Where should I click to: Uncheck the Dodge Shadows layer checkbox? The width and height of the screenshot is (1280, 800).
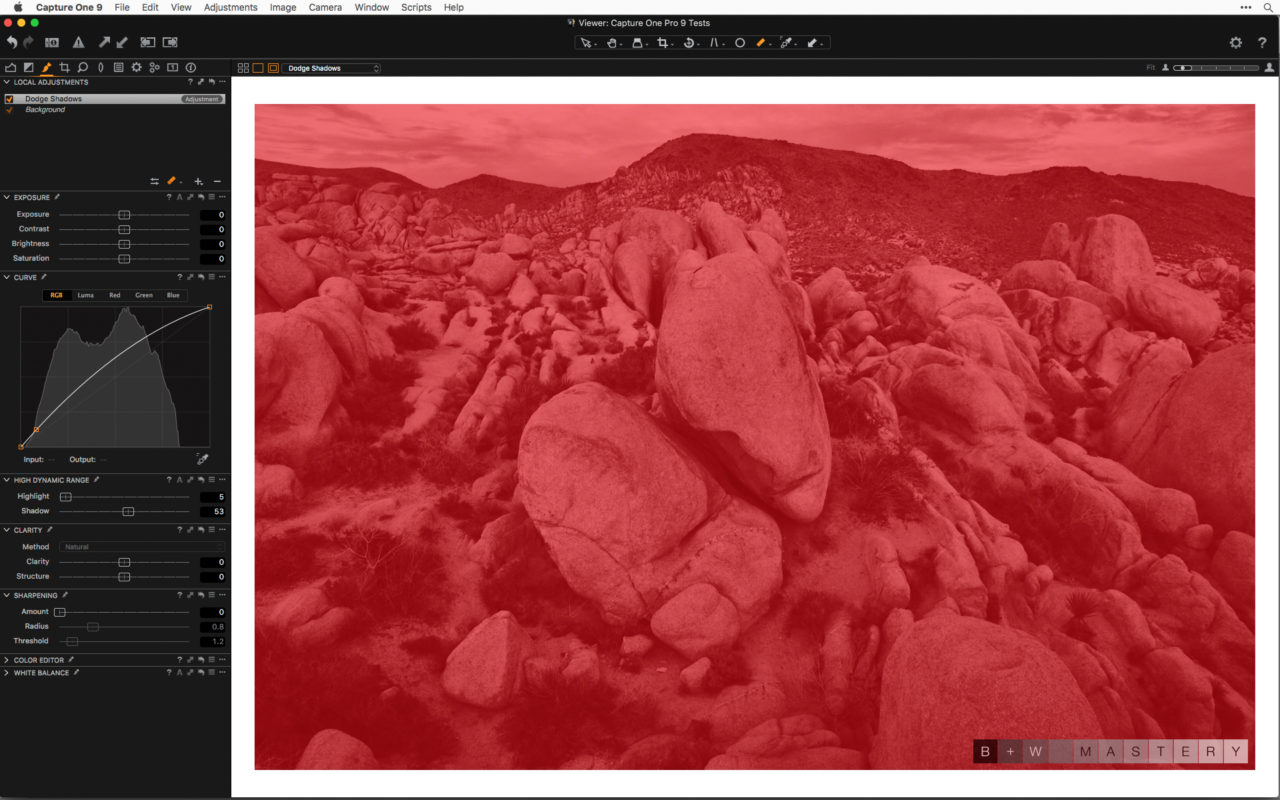(9, 99)
